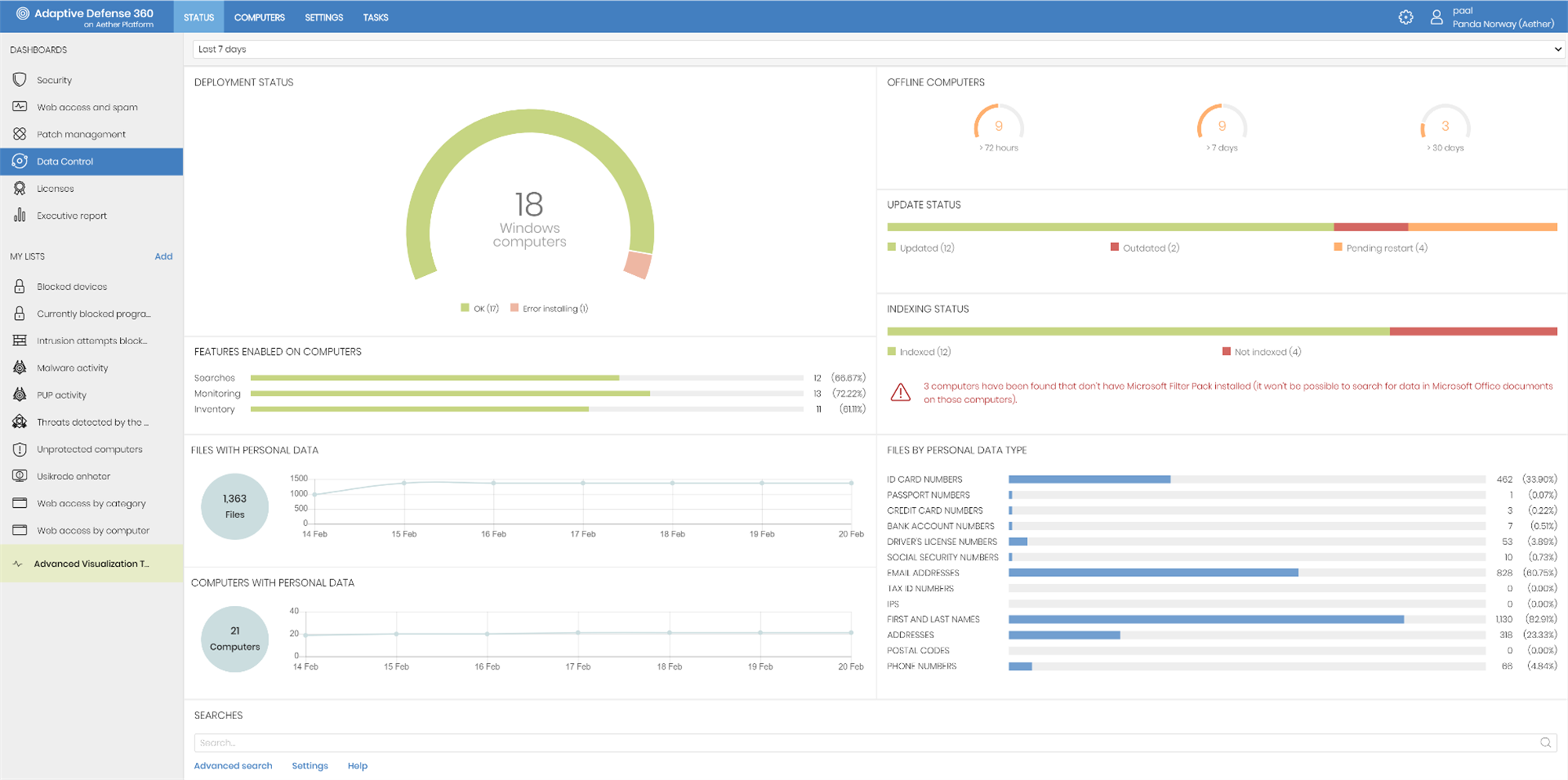Click the Add link next to MY LISTS
This screenshot has height=780, width=1568.
tap(163, 256)
